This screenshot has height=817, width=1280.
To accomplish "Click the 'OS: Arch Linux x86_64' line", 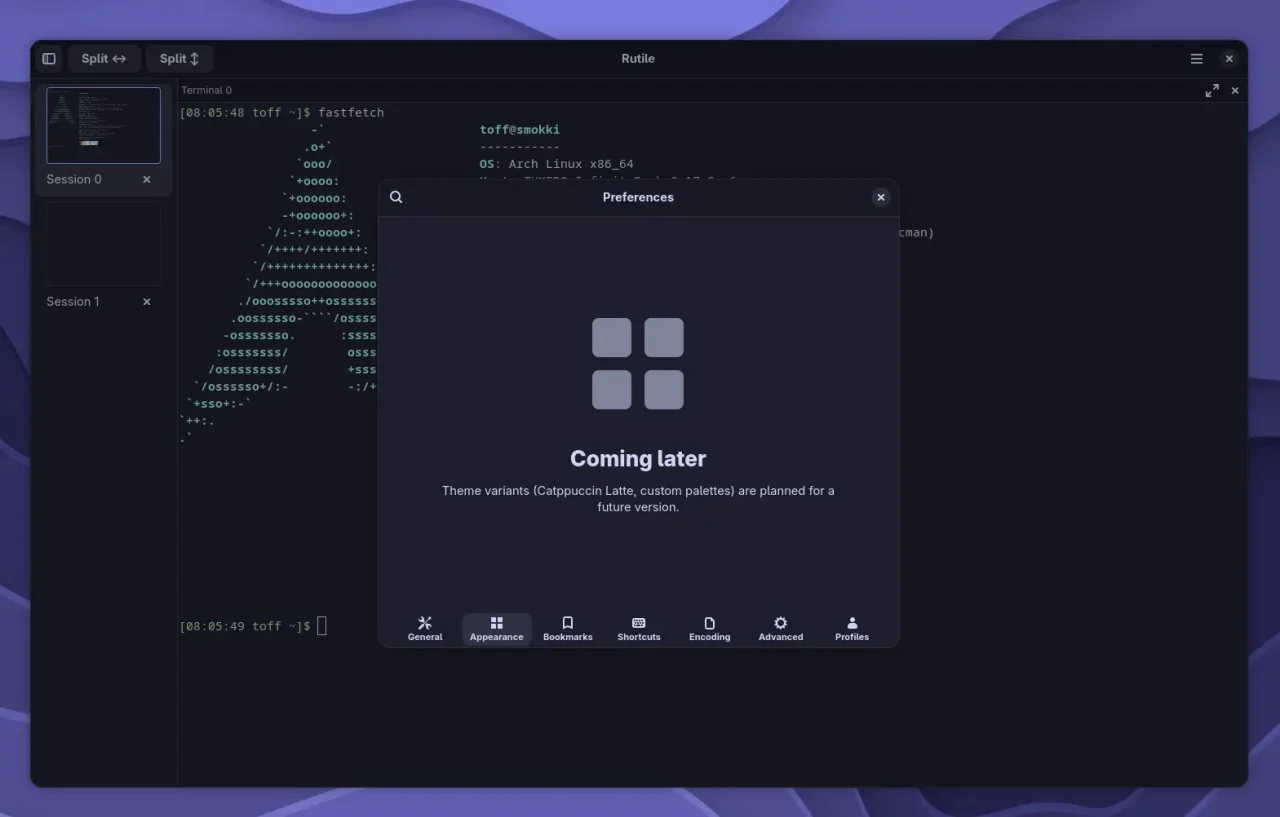I will click(557, 164).
